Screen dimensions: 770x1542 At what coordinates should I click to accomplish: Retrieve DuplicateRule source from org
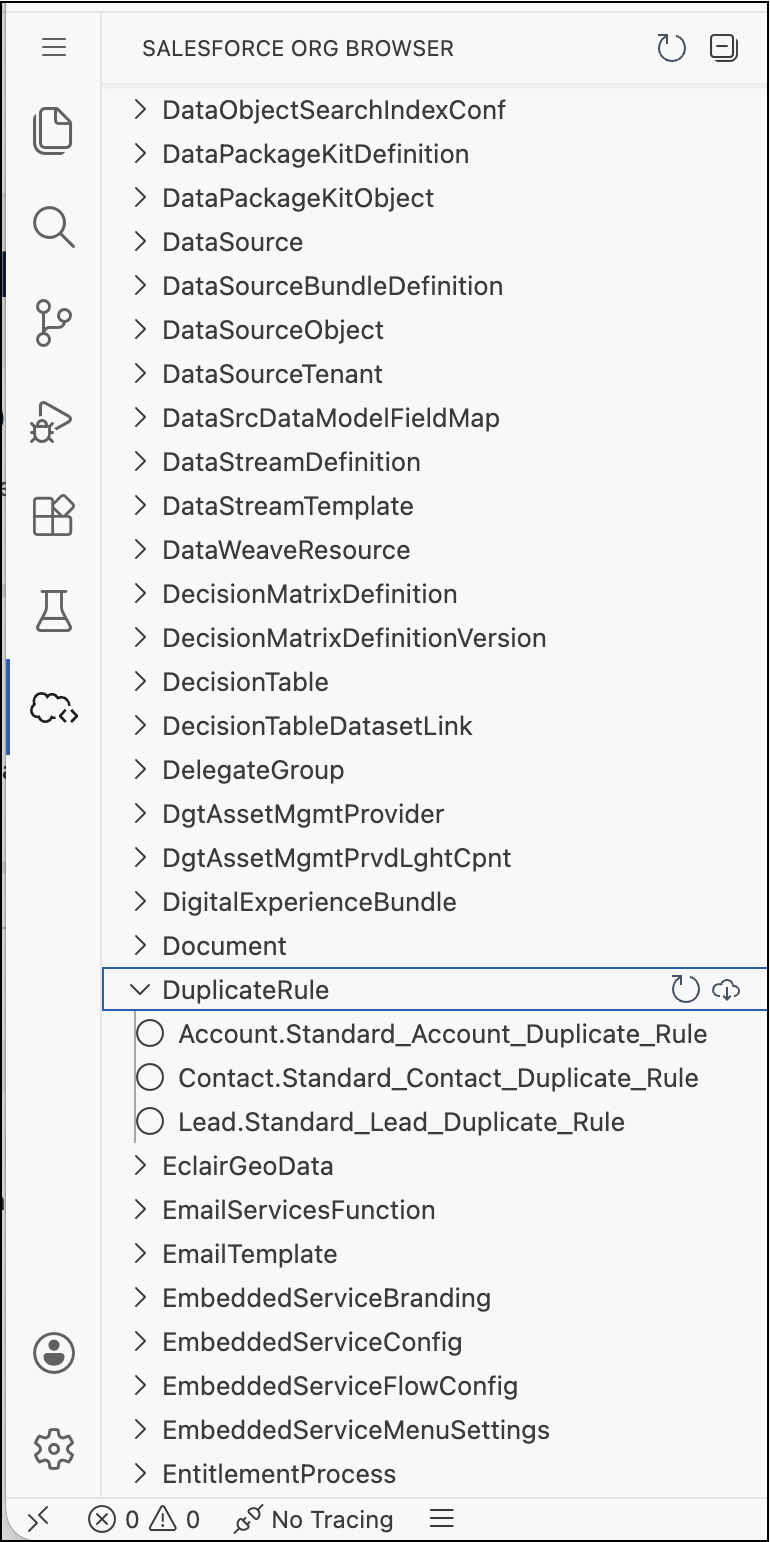pyautogui.click(x=725, y=990)
